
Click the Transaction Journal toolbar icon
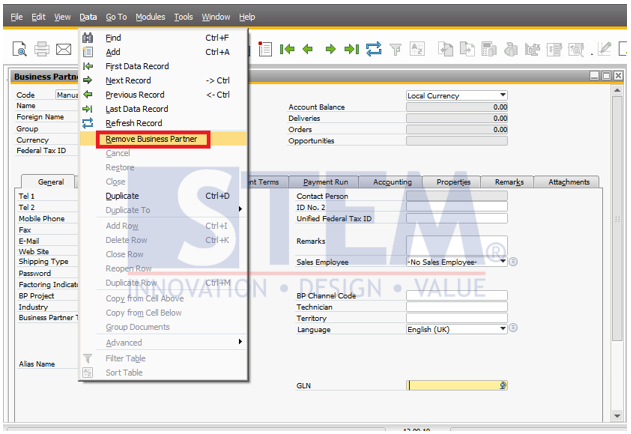pyautogui.click(x=532, y=50)
